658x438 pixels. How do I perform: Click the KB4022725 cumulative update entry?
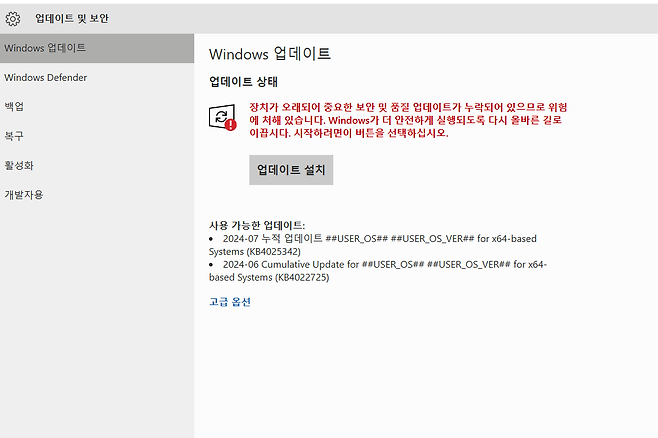(378, 271)
